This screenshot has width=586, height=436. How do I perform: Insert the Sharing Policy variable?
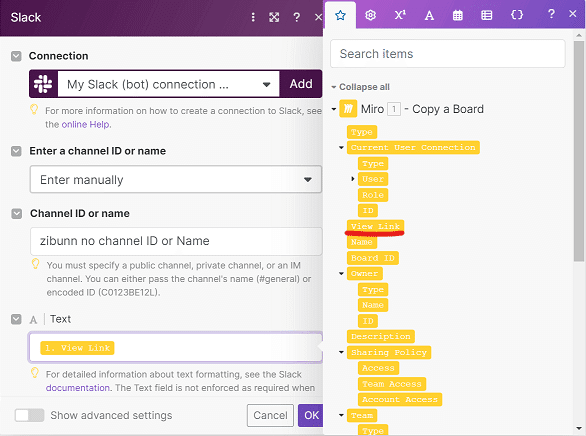click(x=389, y=352)
